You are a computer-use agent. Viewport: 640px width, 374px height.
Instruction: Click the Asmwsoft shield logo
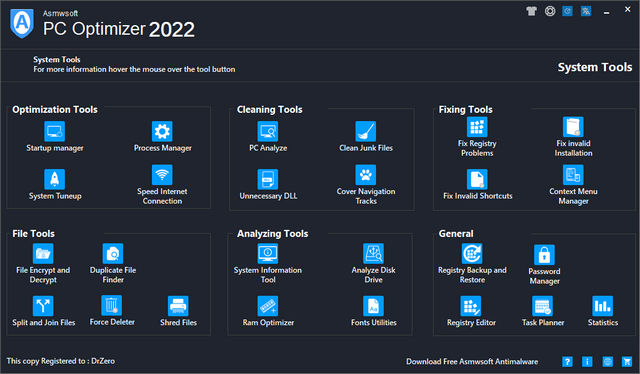[x=22, y=24]
